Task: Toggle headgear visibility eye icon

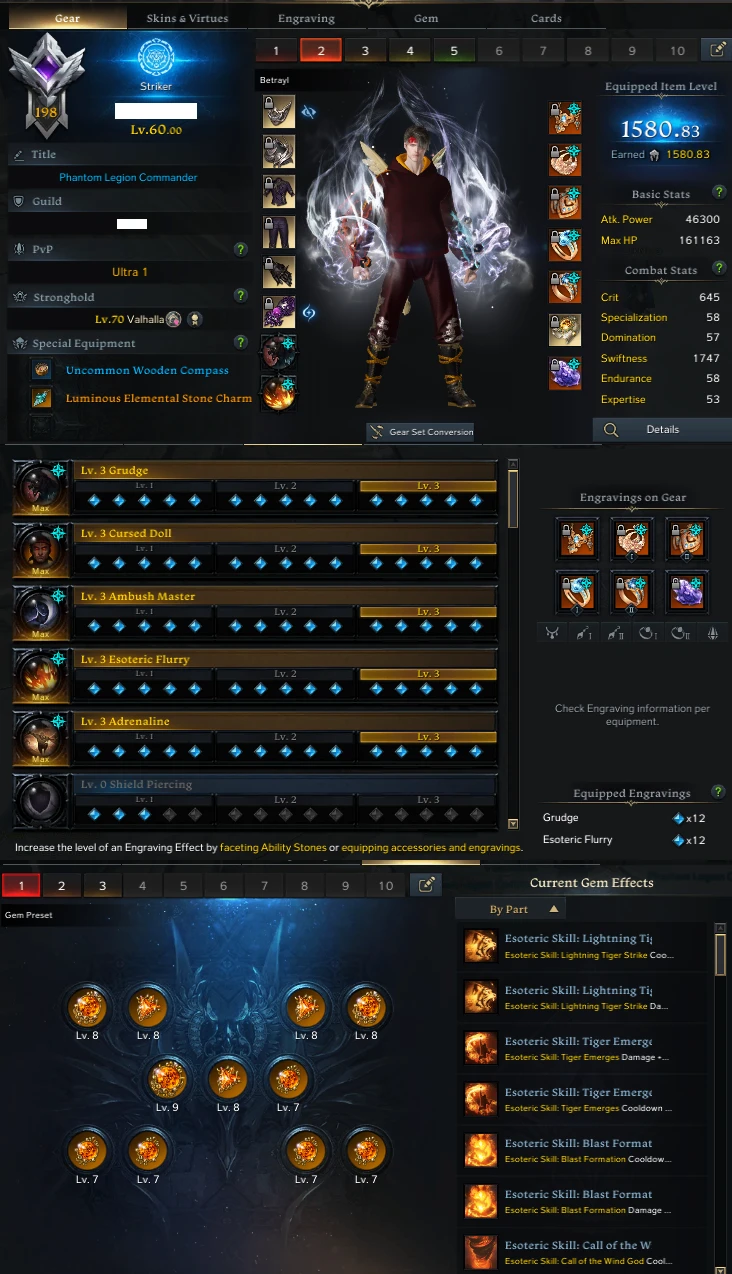Action: click(x=309, y=113)
